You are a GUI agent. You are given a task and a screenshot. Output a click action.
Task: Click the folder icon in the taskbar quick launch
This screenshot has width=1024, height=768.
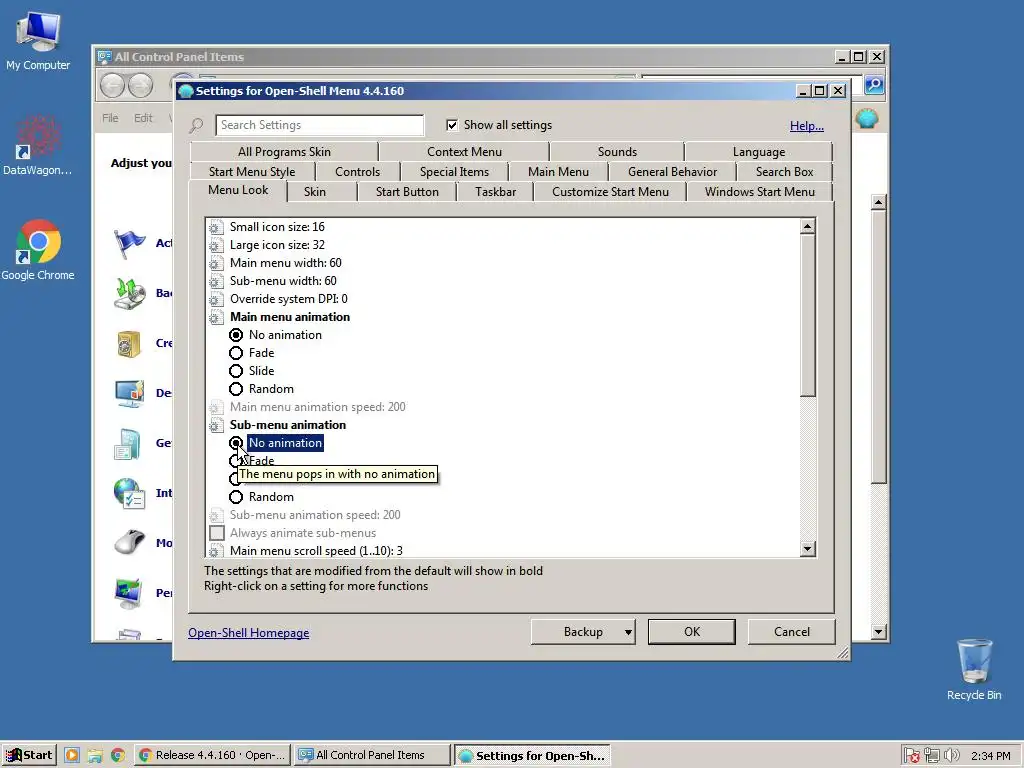pos(95,756)
